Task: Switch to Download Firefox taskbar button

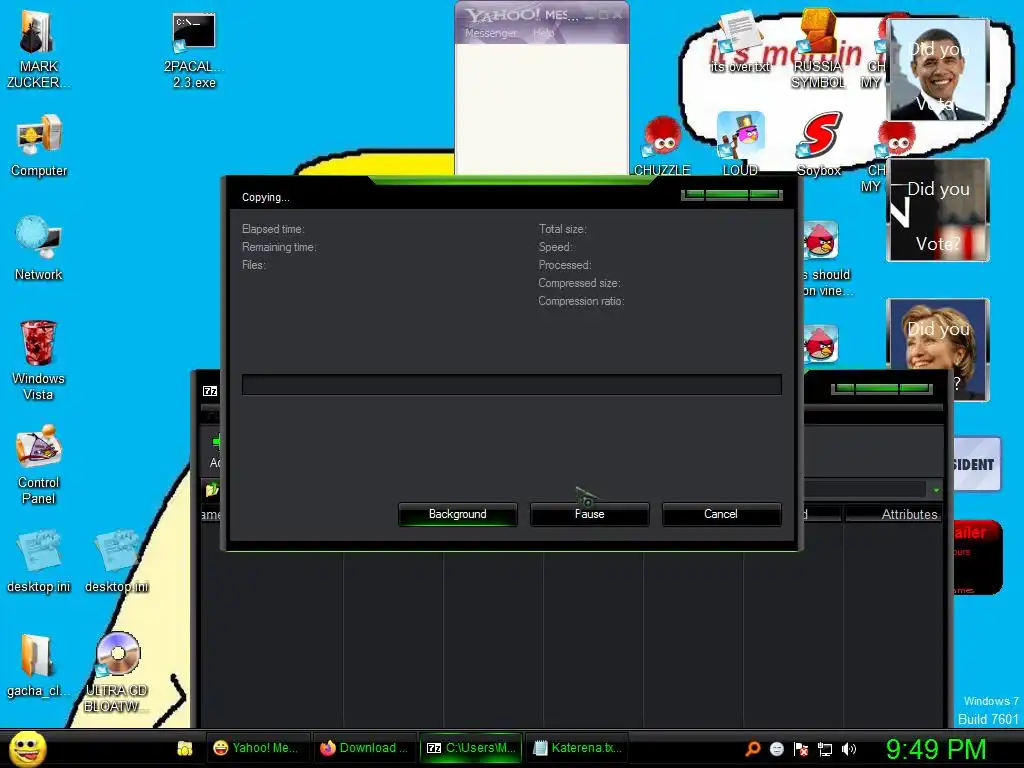Action: [x=364, y=748]
